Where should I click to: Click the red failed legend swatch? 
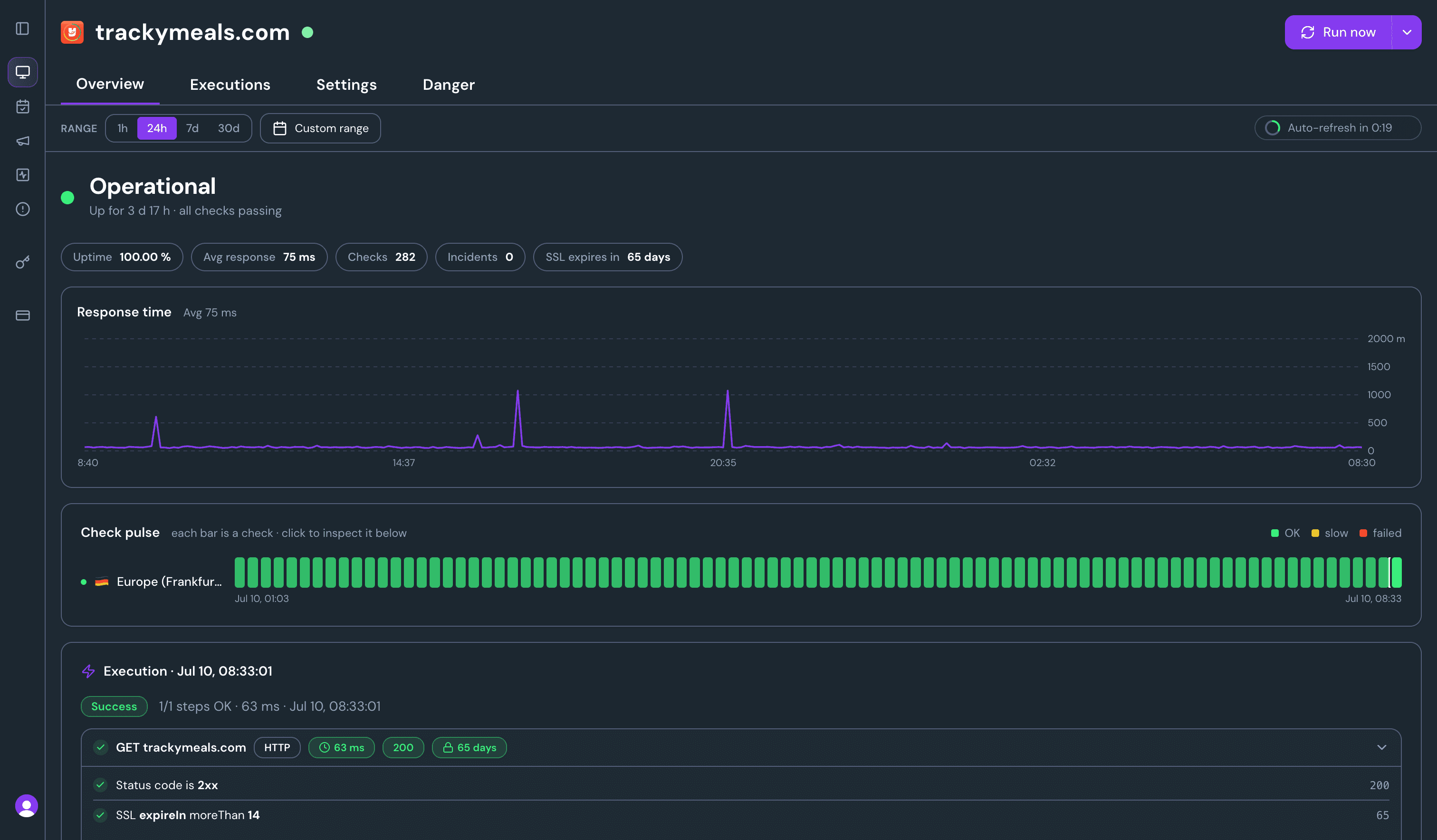click(x=1363, y=533)
